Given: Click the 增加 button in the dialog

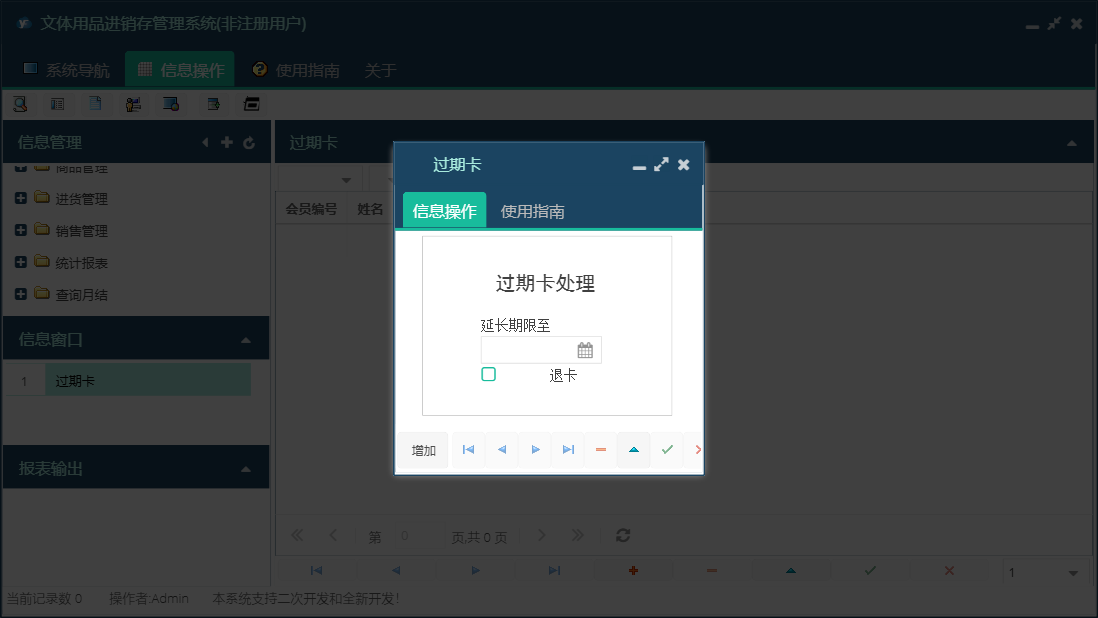Looking at the screenshot, I should (x=421, y=450).
